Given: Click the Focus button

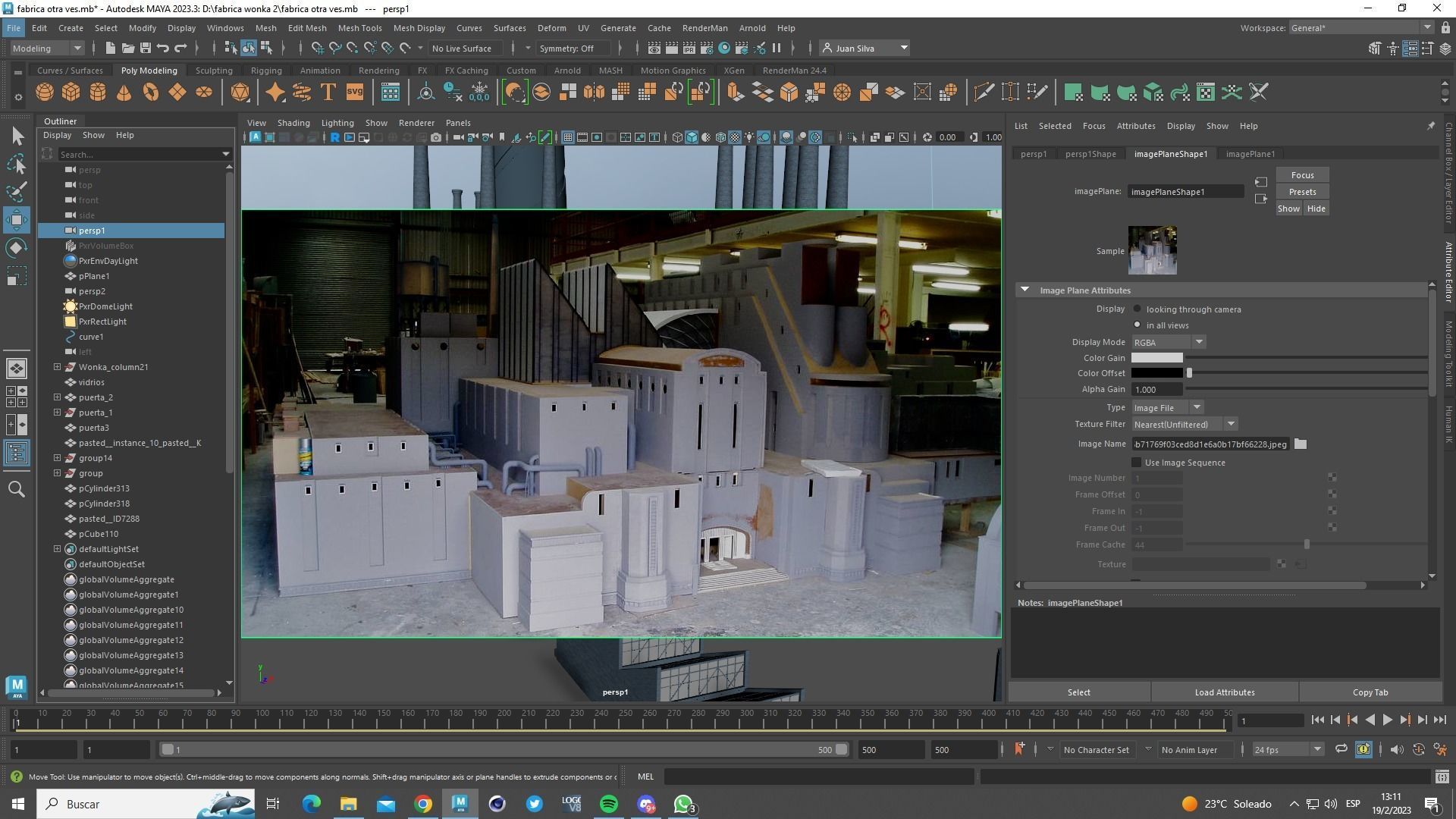Looking at the screenshot, I should point(1302,175).
